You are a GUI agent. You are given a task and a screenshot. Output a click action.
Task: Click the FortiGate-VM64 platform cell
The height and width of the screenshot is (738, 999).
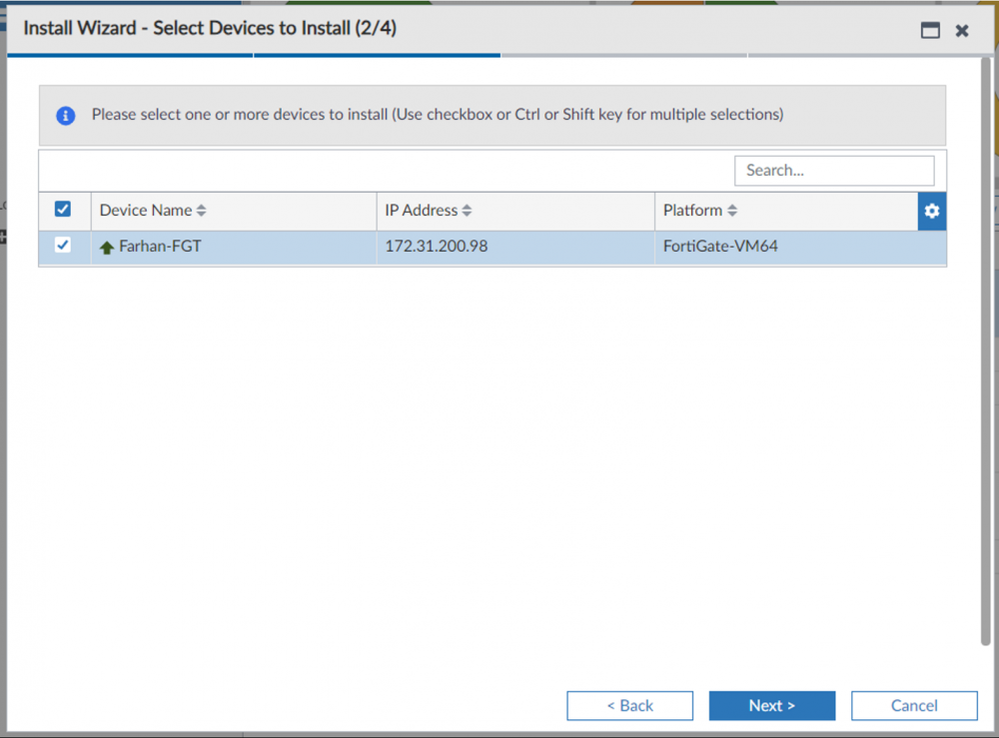tap(720, 246)
